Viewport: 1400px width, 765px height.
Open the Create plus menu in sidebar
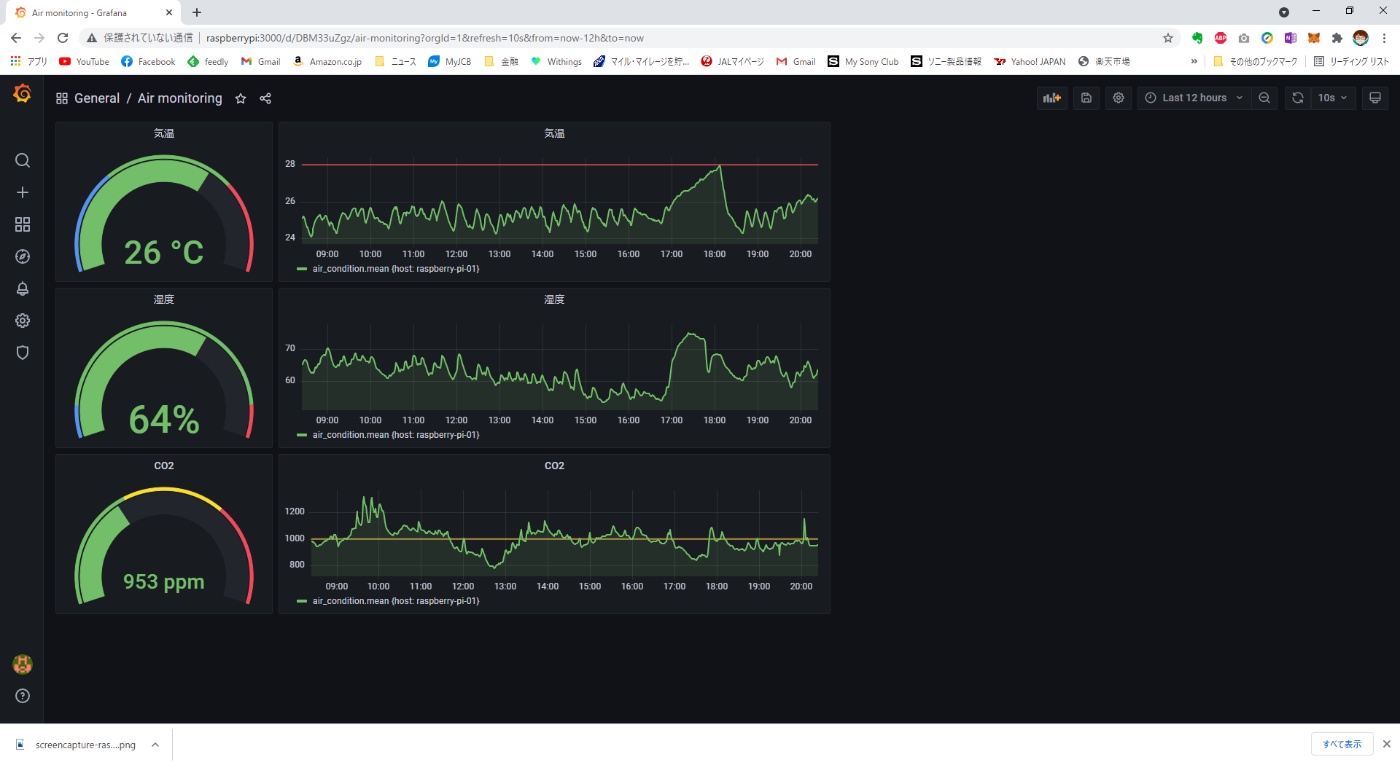pyautogui.click(x=22, y=192)
